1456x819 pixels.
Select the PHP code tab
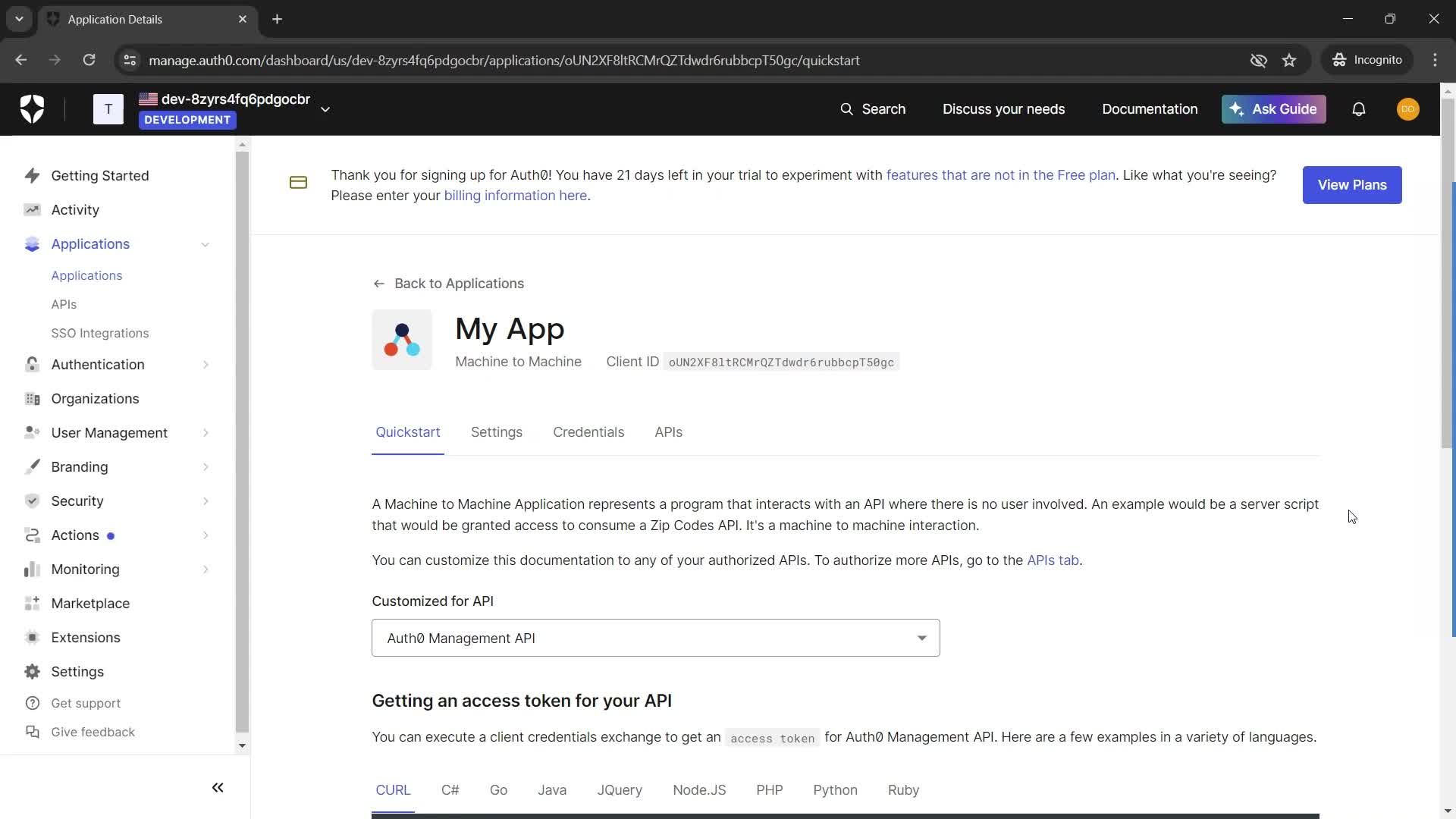coord(769,790)
